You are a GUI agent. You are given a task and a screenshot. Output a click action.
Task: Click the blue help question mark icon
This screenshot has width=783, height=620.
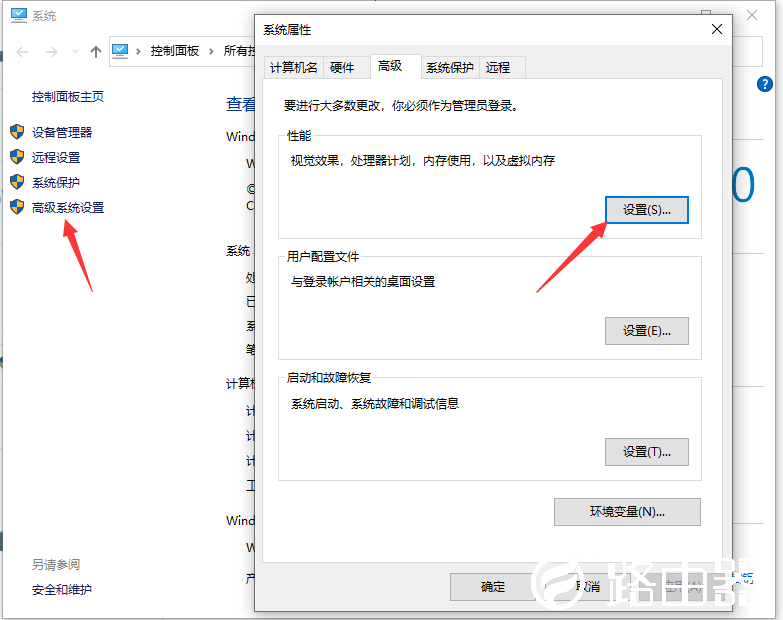765,84
